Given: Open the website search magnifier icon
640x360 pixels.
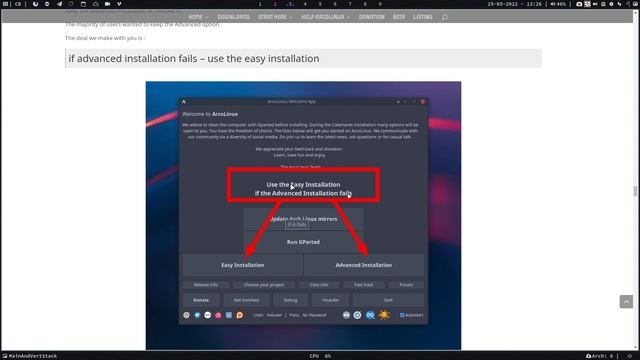Looking at the screenshot, I should point(444,17).
